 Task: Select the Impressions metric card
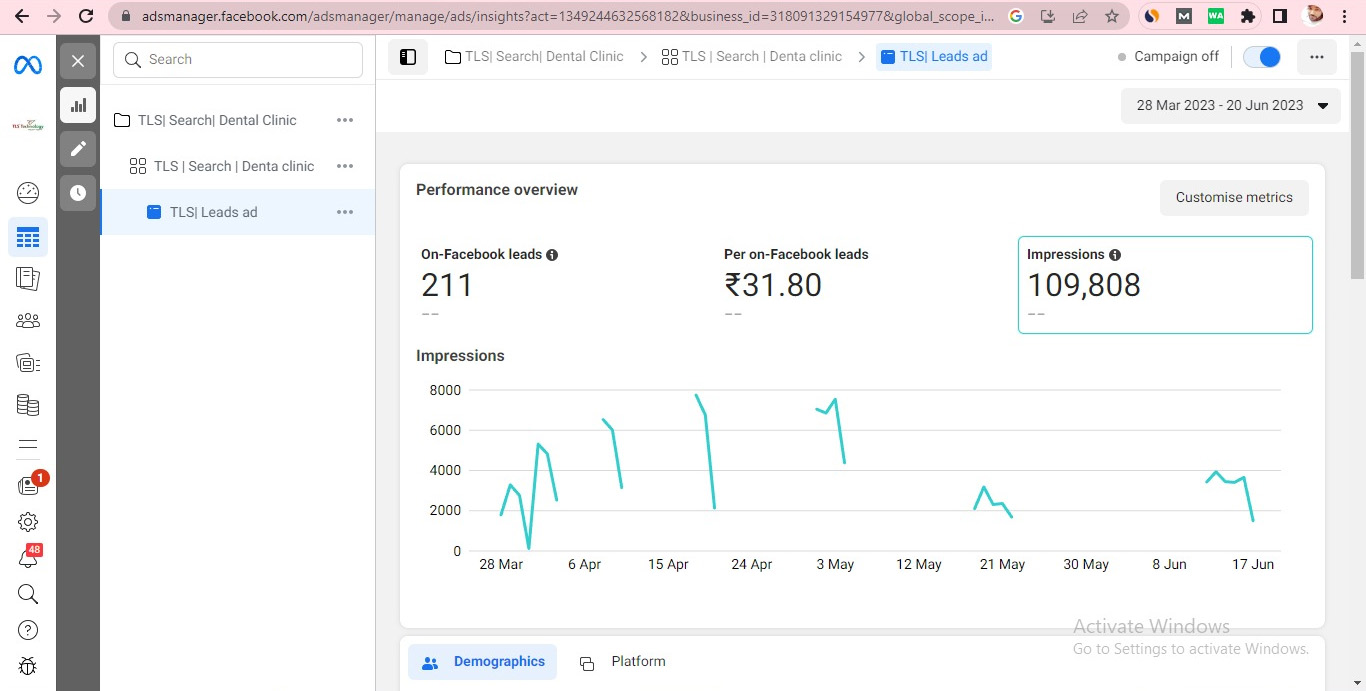pyautogui.click(x=1164, y=285)
